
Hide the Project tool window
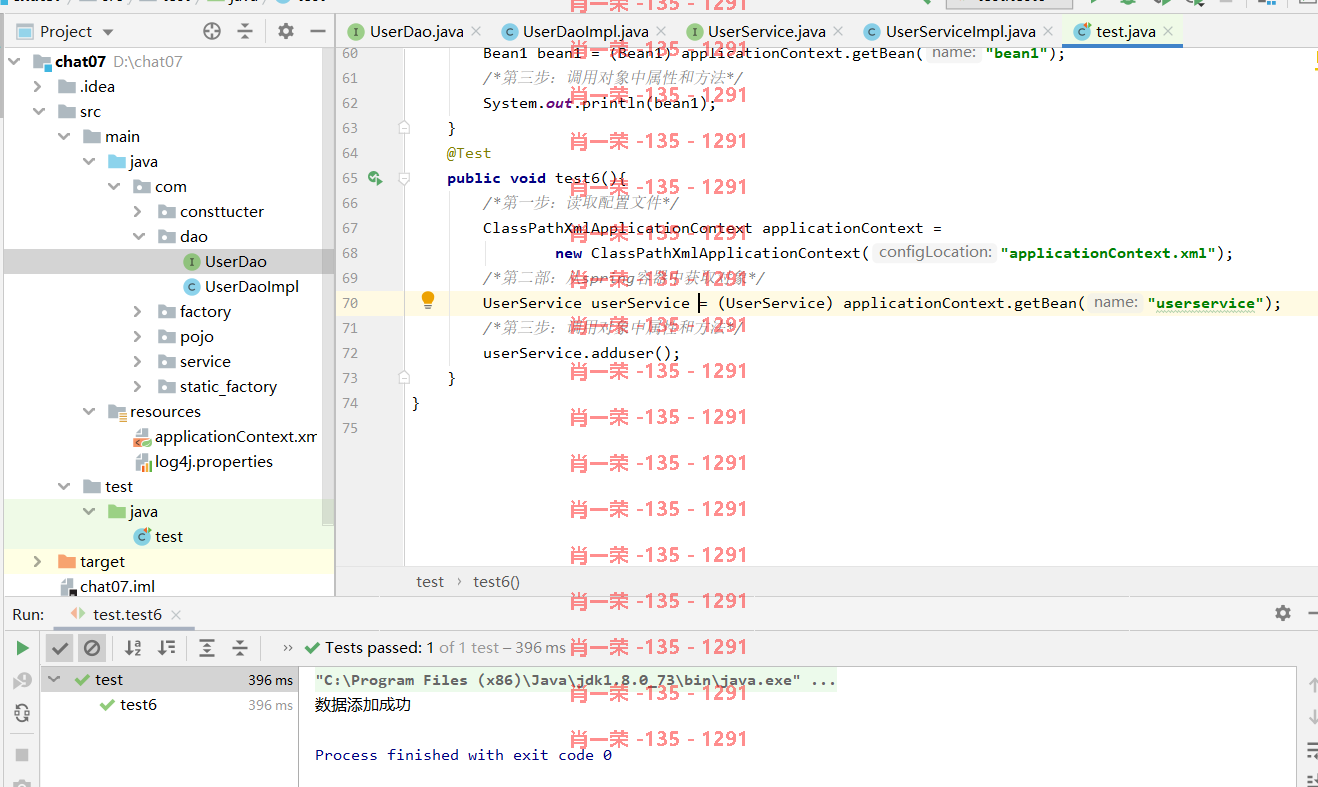tap(318, 31)
